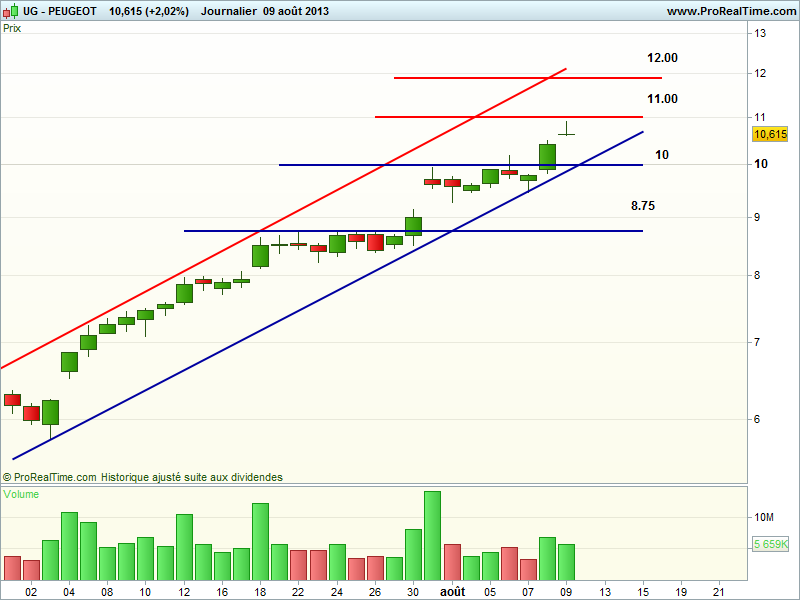
Task: Select the tallest green volume bar
Action: [432, 535]
